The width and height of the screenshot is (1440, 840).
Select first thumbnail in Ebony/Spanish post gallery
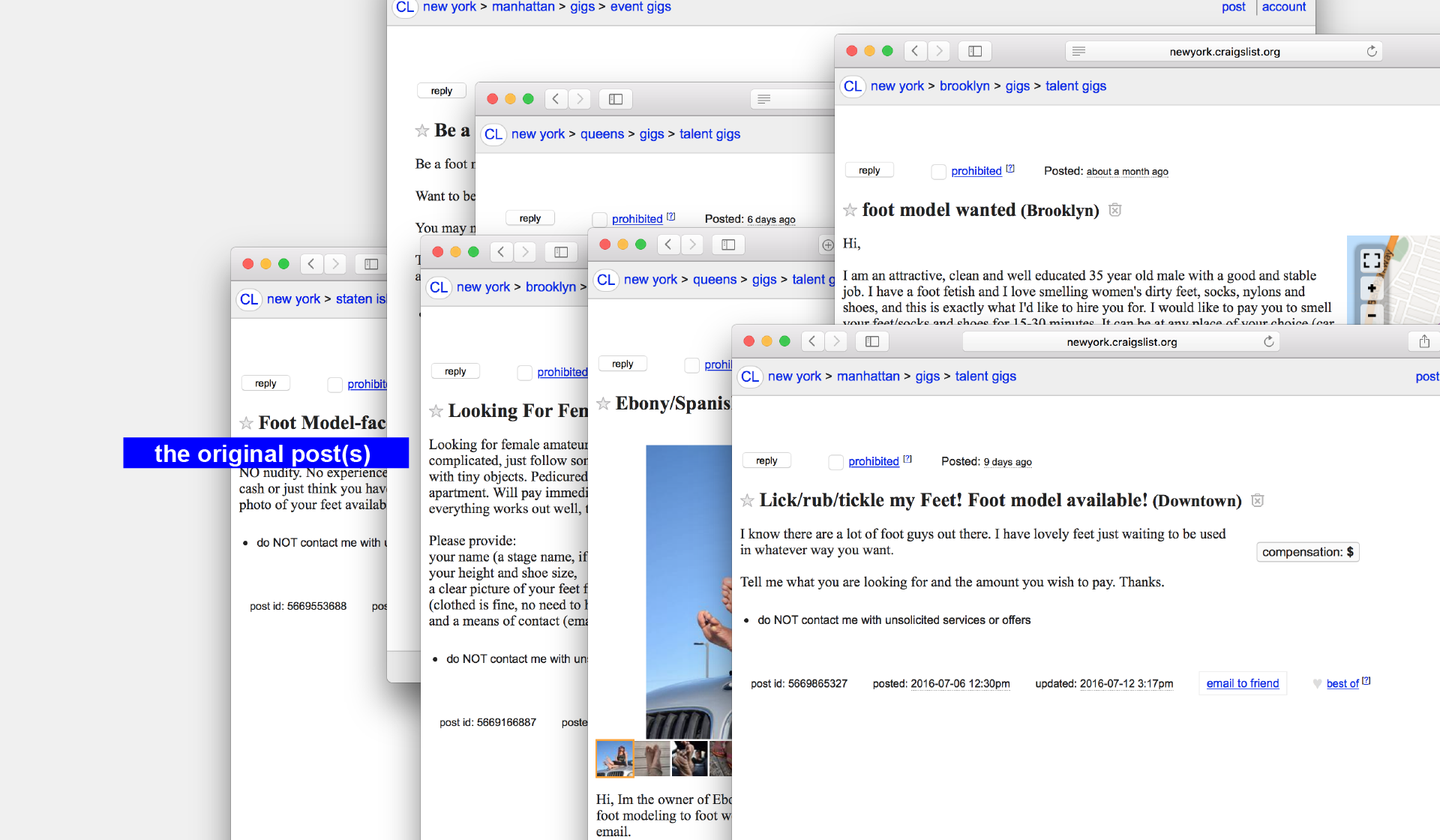coord(614,758)
